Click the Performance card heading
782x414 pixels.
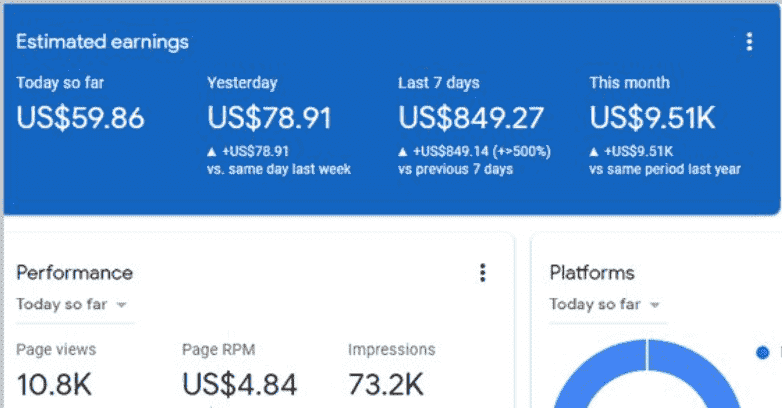tap(74, 273)
